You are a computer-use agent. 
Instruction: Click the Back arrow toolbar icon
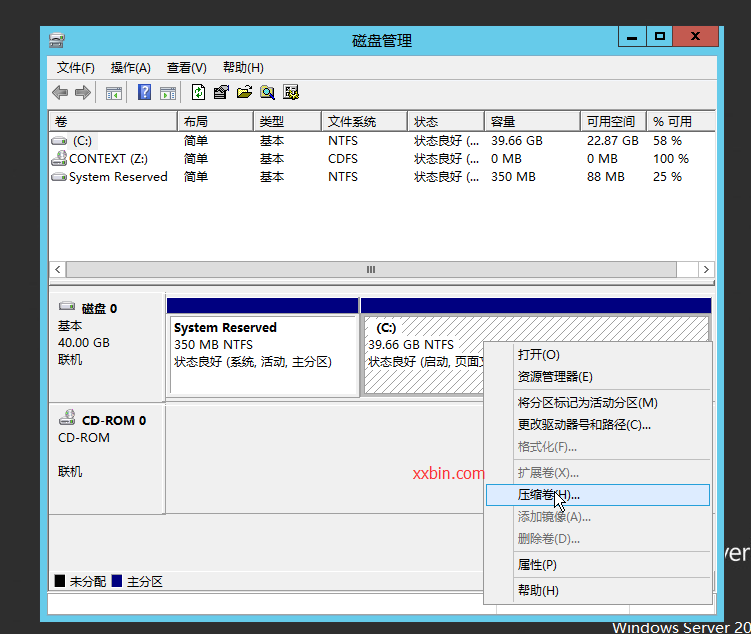(60, 92)
